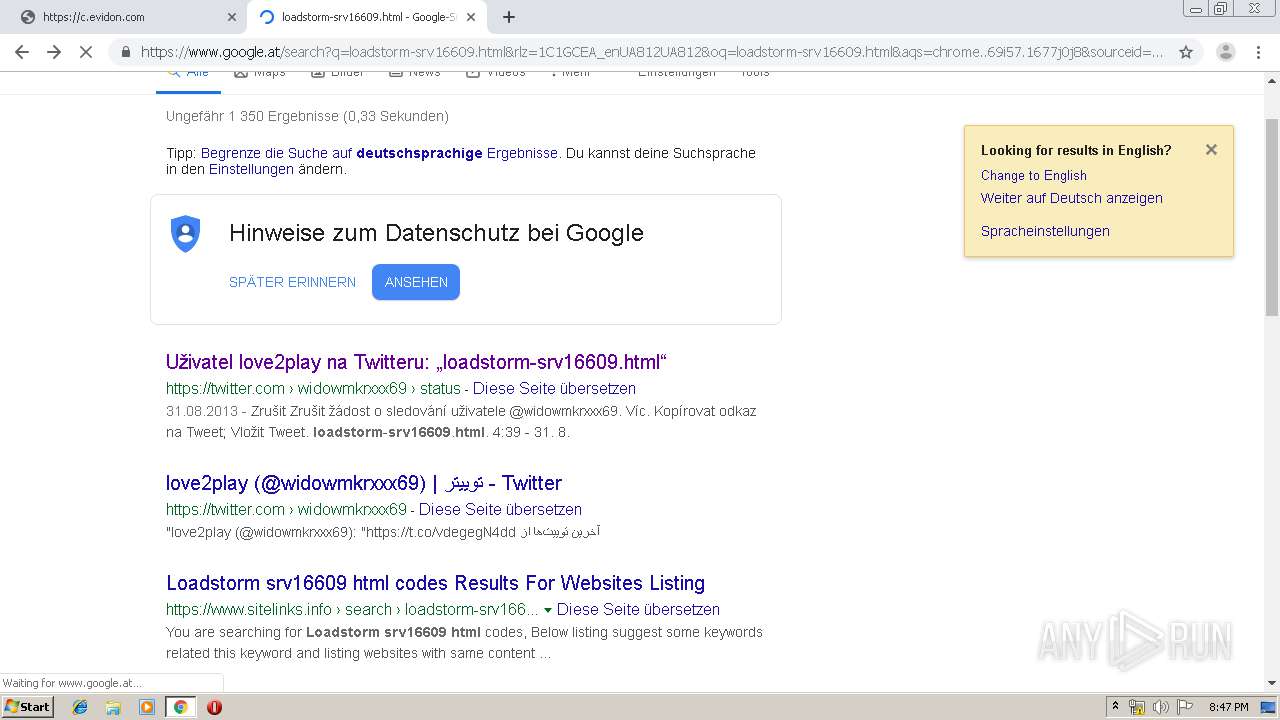Click Change to English link
1280x720 pixels.
(1033, 175)
